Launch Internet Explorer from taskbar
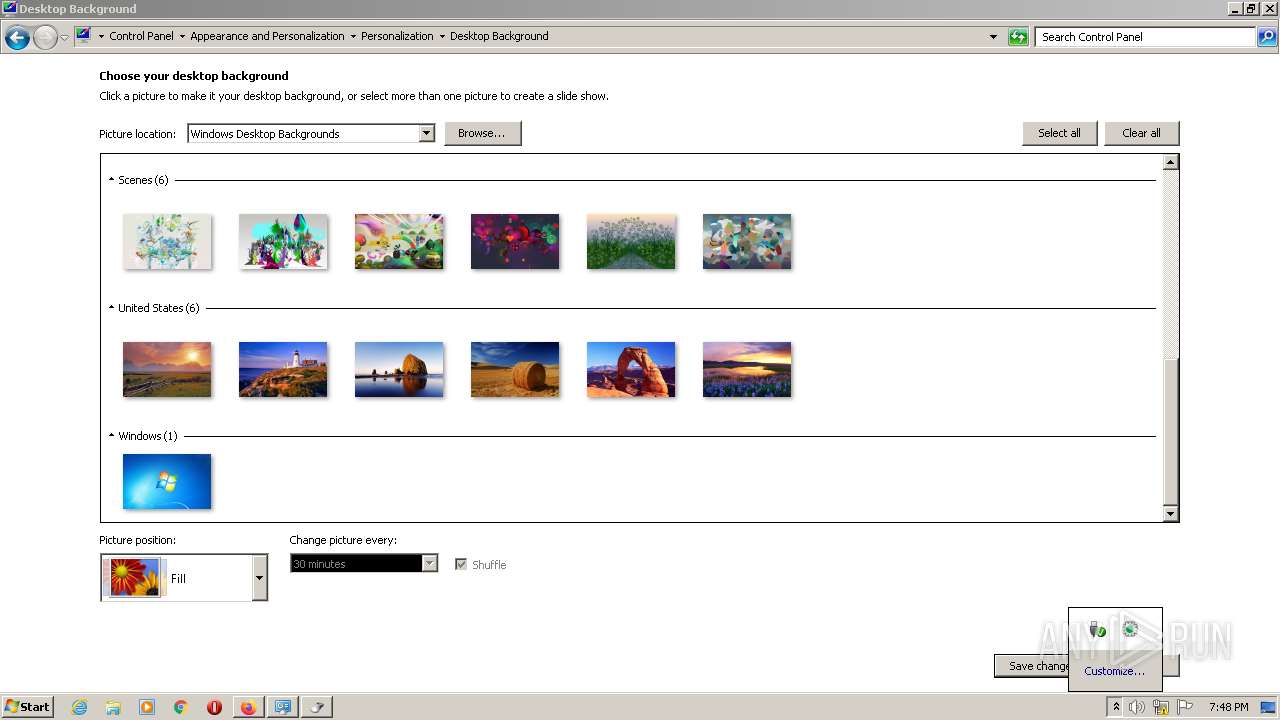The height and width of the screenshot is (720, 1280). pyautogui.click(x=79, y=707)
